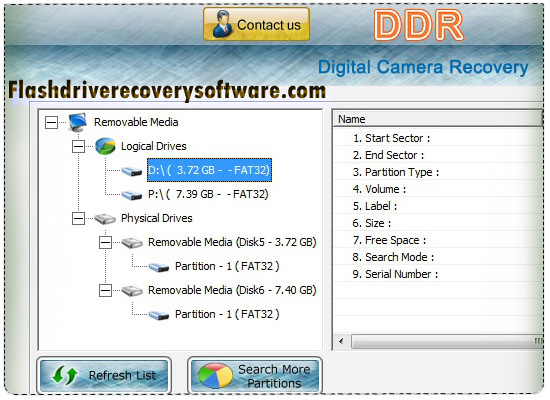Select the top Removable Media tree label
The image size is (550, 400).
136,122
